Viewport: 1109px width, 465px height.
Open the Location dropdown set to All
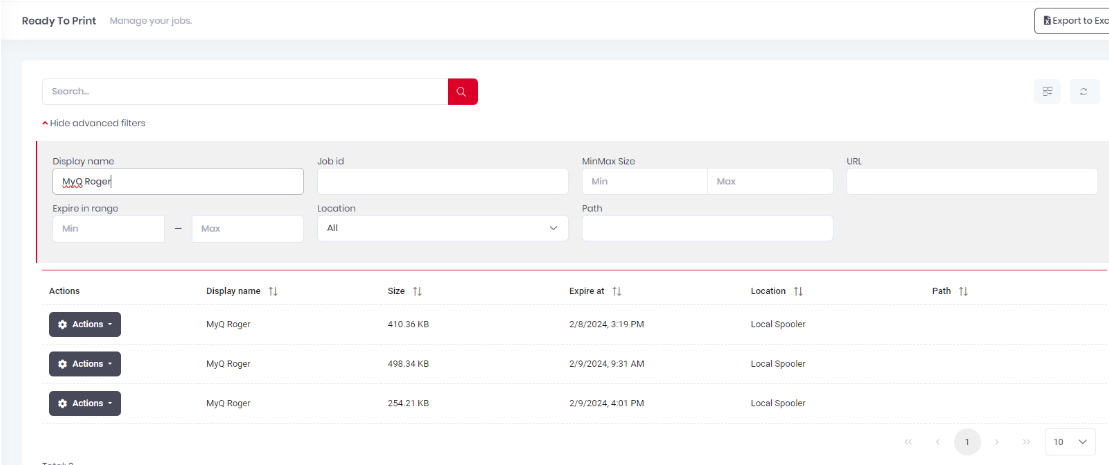coord(443,229)
